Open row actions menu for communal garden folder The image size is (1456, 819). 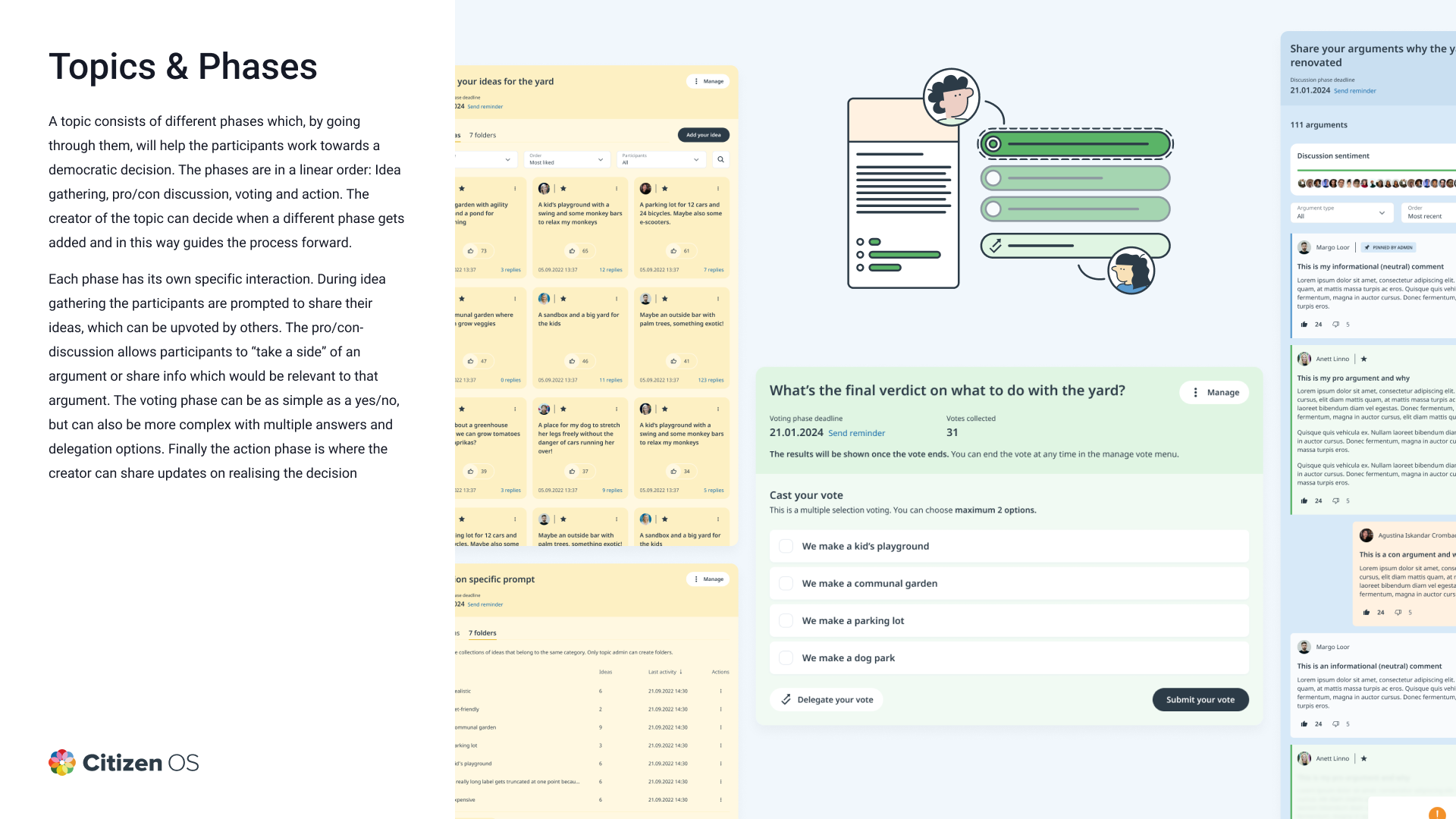pyautogui.click(x=720, y=727)
